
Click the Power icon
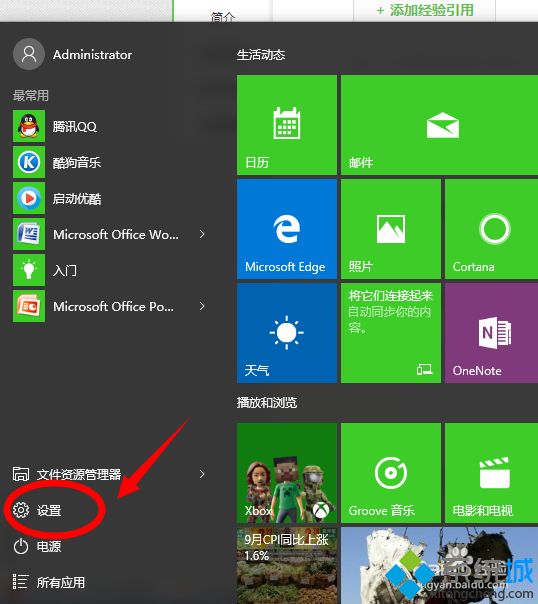[21, 546]
